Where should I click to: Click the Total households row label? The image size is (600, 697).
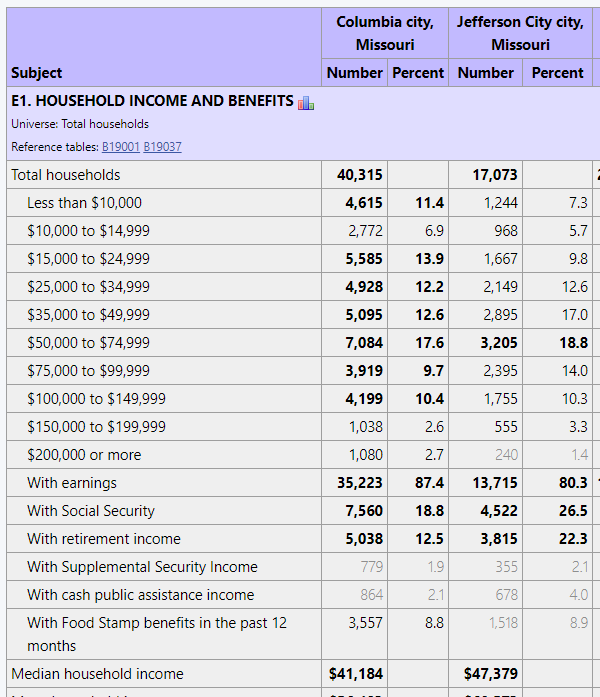[x=66, y=175]
